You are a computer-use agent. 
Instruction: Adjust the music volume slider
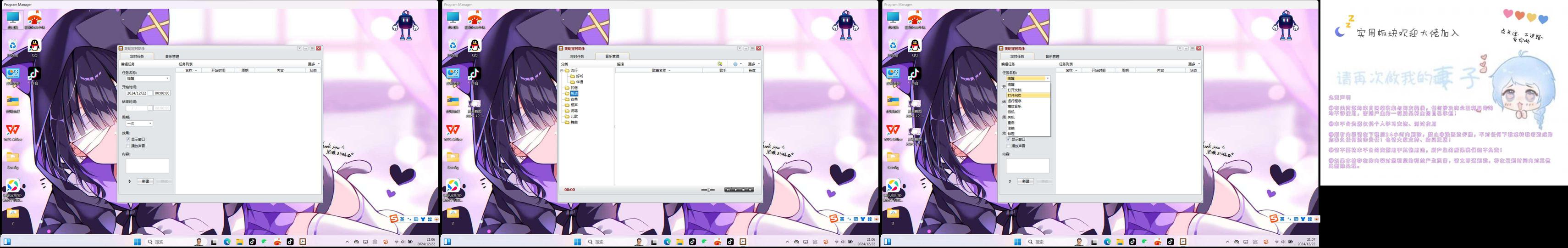click(x=708, y=190)
